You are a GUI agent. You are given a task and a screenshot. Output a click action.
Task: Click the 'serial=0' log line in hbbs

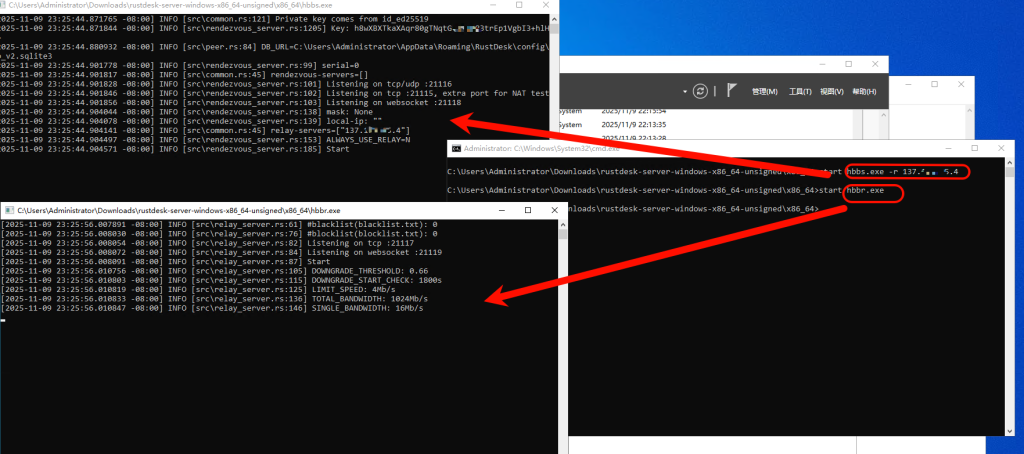[x=180, y=65]
